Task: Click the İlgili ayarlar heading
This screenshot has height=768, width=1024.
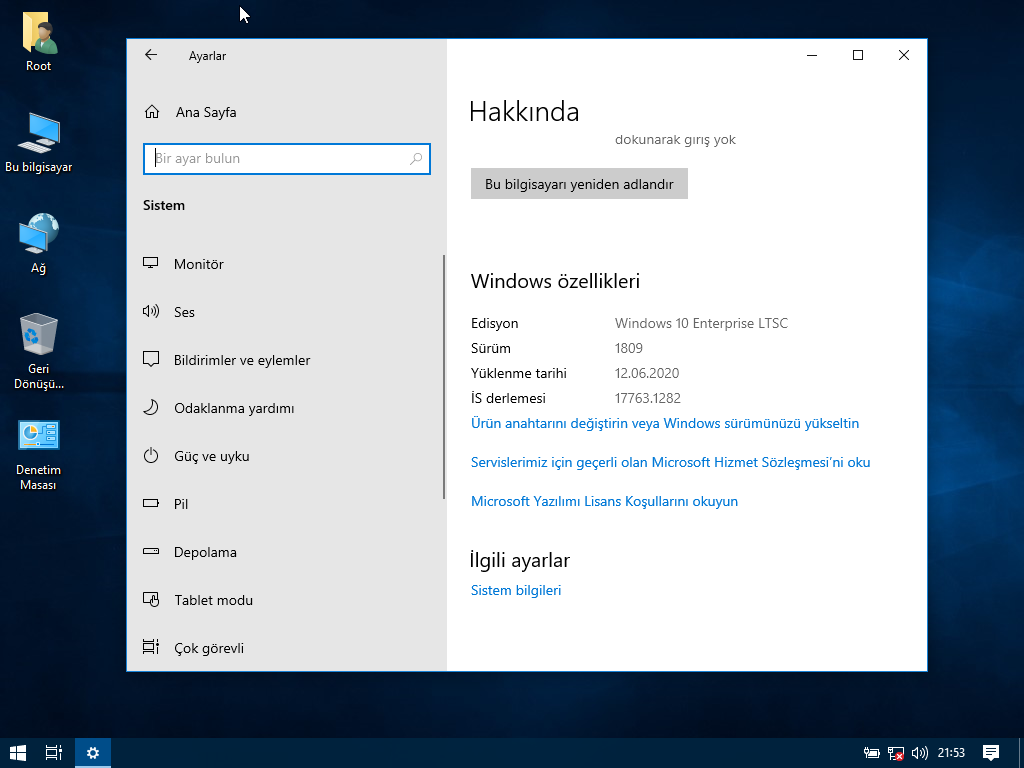Action: (x=520, y=560)
